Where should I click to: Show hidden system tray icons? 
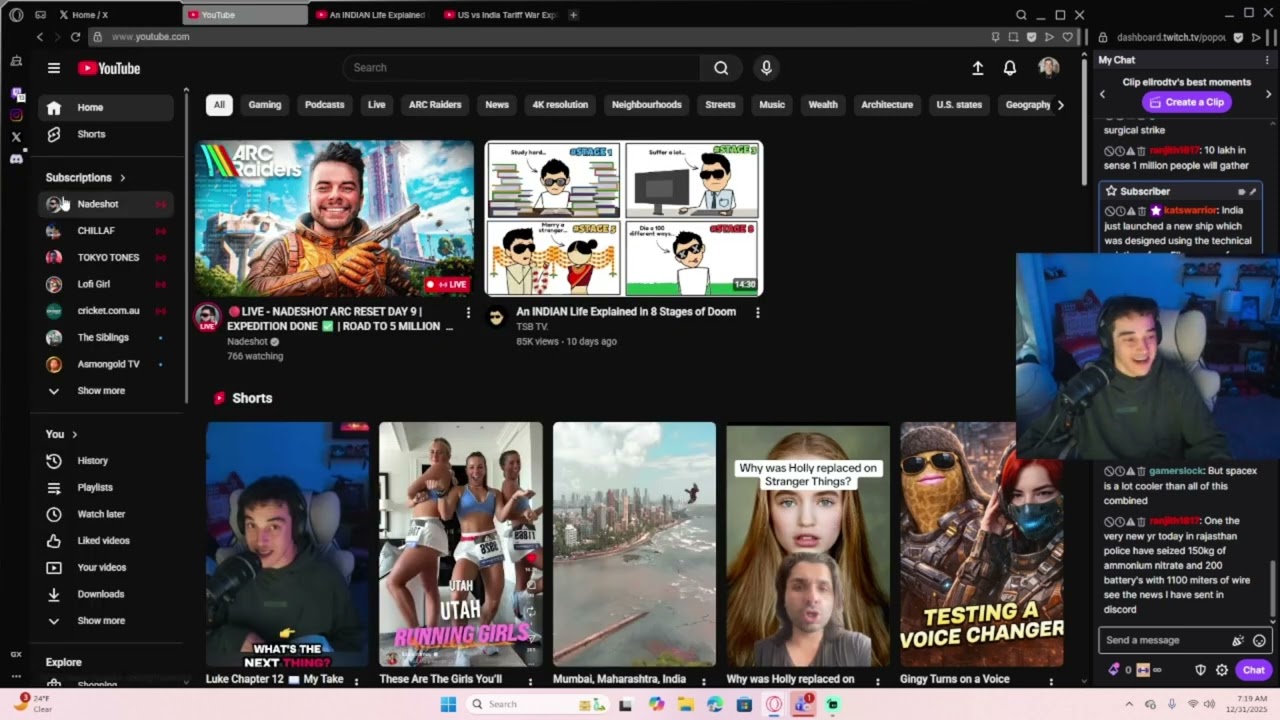(1128, 704)
